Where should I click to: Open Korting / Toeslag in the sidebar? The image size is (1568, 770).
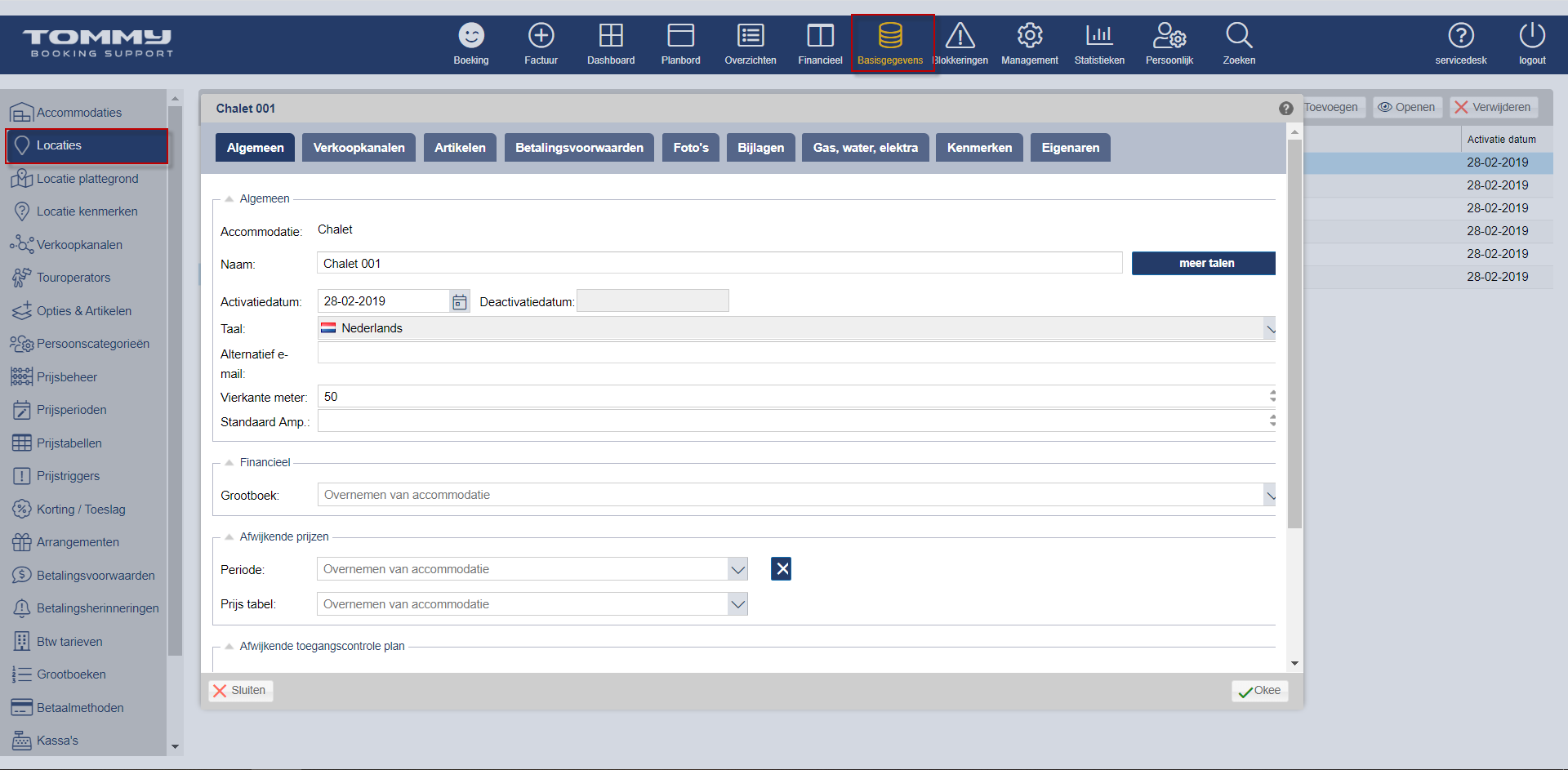(x=85, y=510)
